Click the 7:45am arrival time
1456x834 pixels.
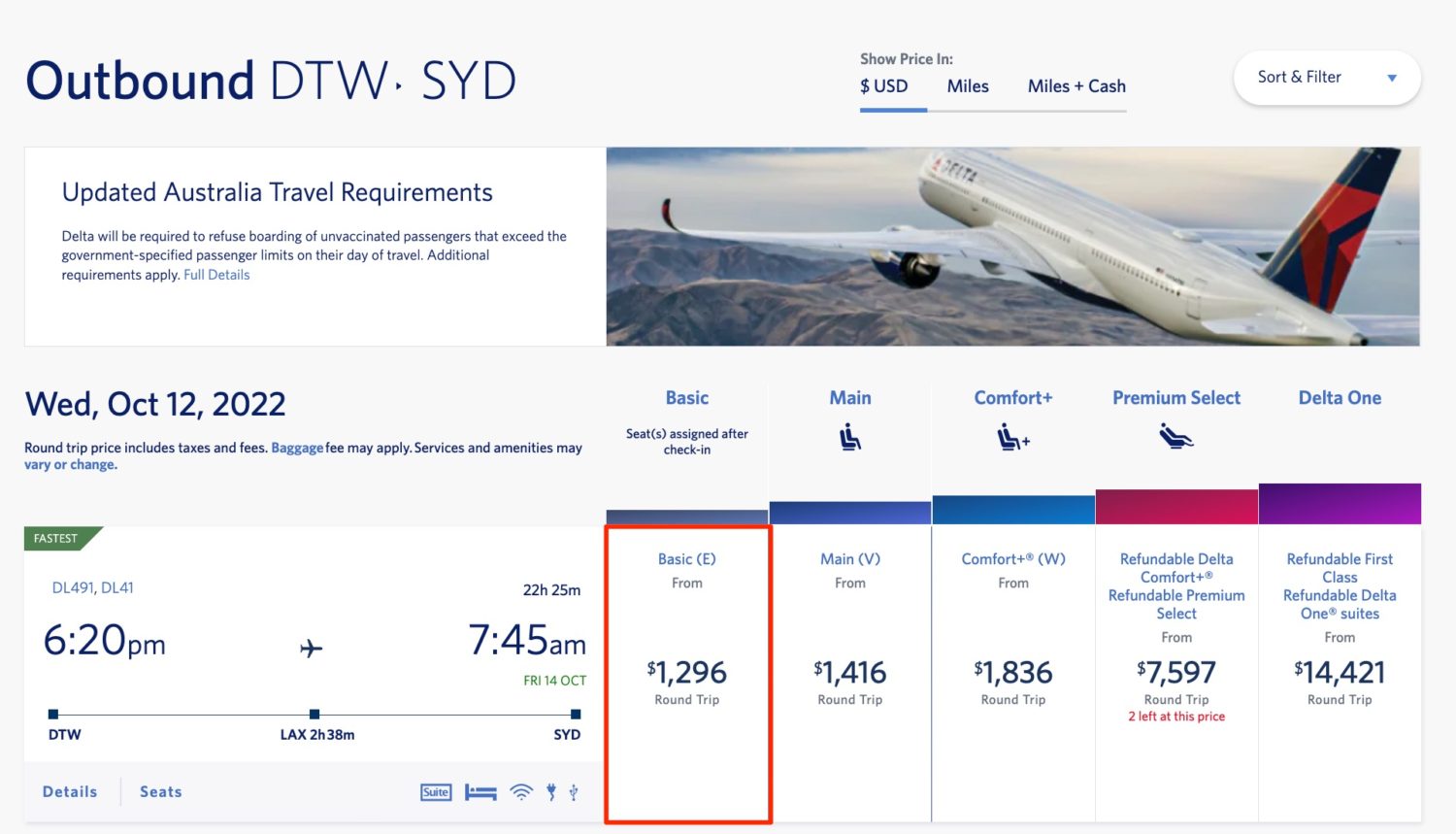[527, 641]
